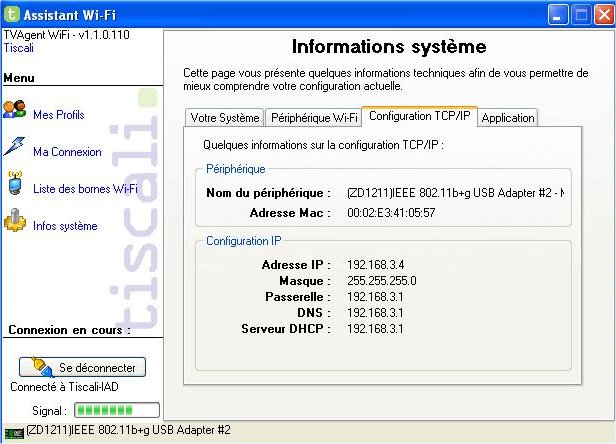The width and height of the screenshot is (616, 444).
Task: Click the Infos système gear icon
Action: coord(15,220)
